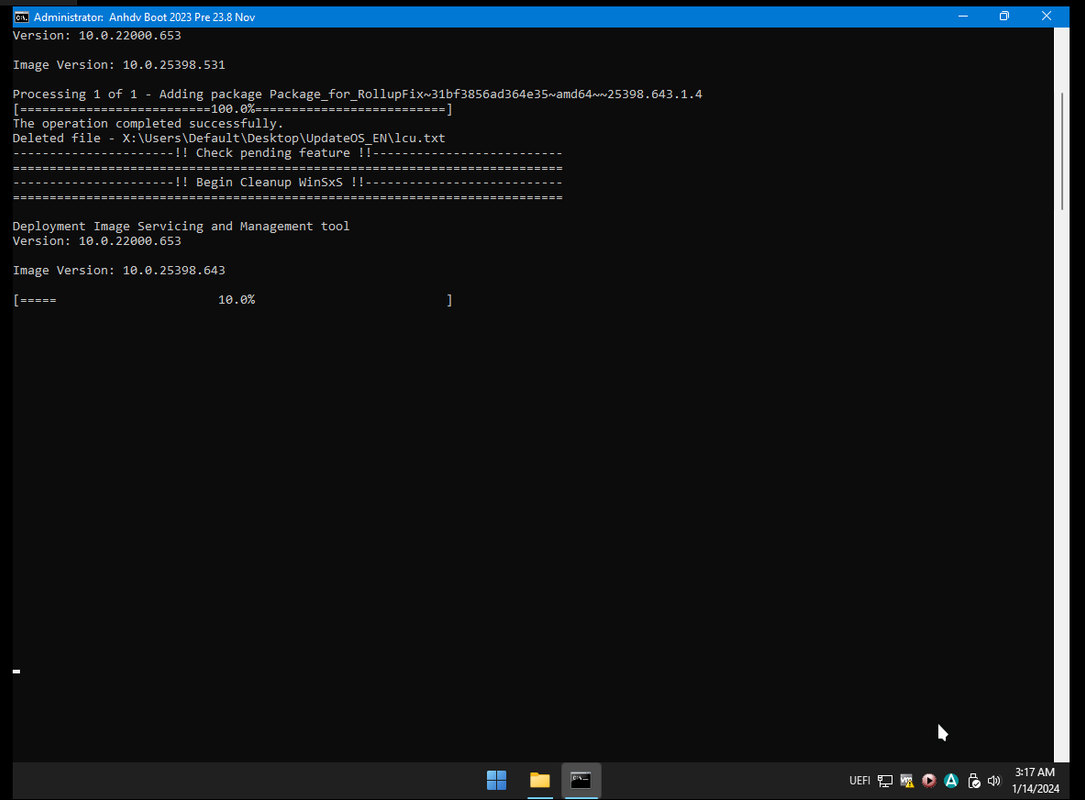Click the 'Processing 1 of 1' package line
This screenshot has width=1085, height=800.
pos(357,93)
